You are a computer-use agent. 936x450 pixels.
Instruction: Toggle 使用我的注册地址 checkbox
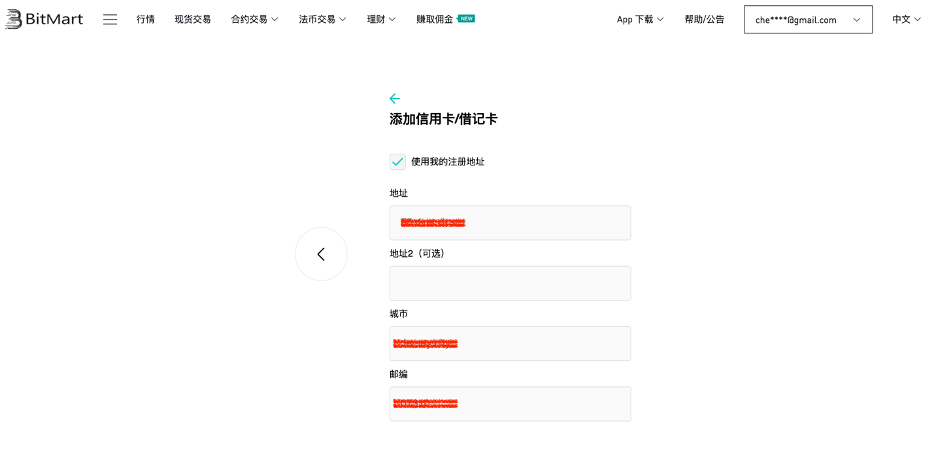point(398,161)
